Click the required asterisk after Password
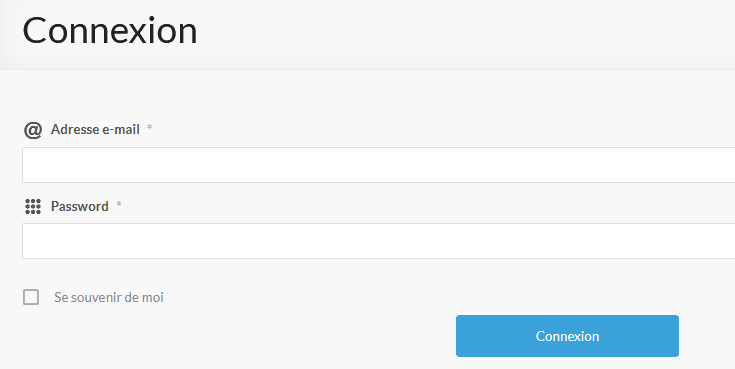The image size is (735, 369). point(119,204)
